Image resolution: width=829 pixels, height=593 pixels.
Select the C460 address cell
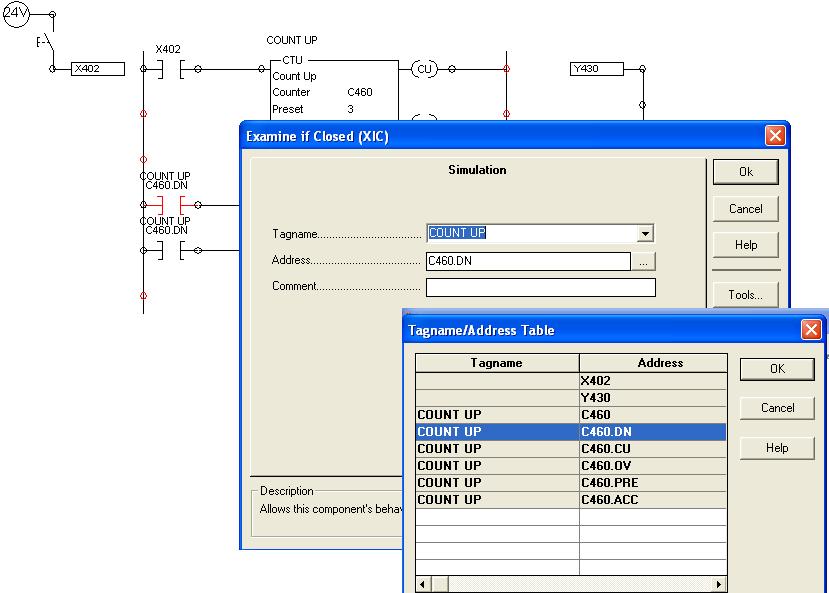(652, 415)
